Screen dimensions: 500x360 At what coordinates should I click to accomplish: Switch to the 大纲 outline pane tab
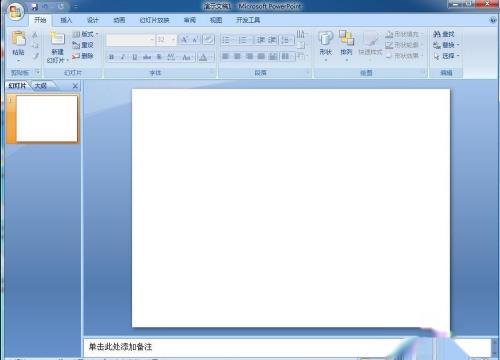pos(41,86)
